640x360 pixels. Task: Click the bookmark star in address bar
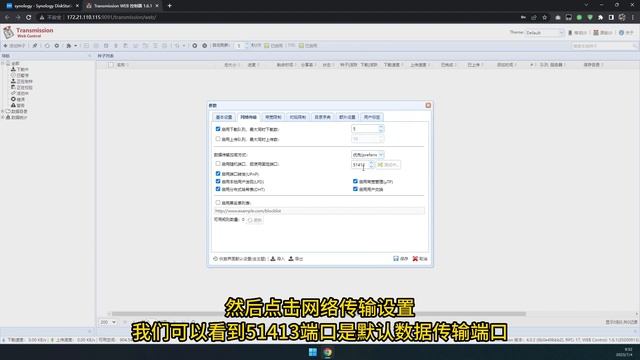tap(544, 17)
